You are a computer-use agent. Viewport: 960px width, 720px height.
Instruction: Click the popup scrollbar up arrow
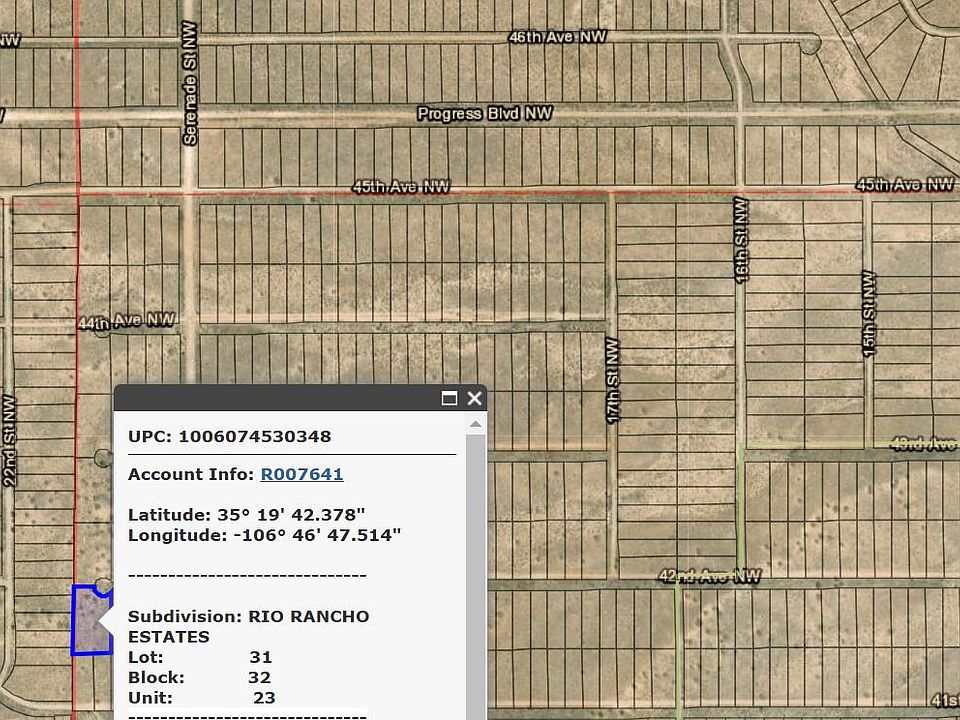point(476,424)
